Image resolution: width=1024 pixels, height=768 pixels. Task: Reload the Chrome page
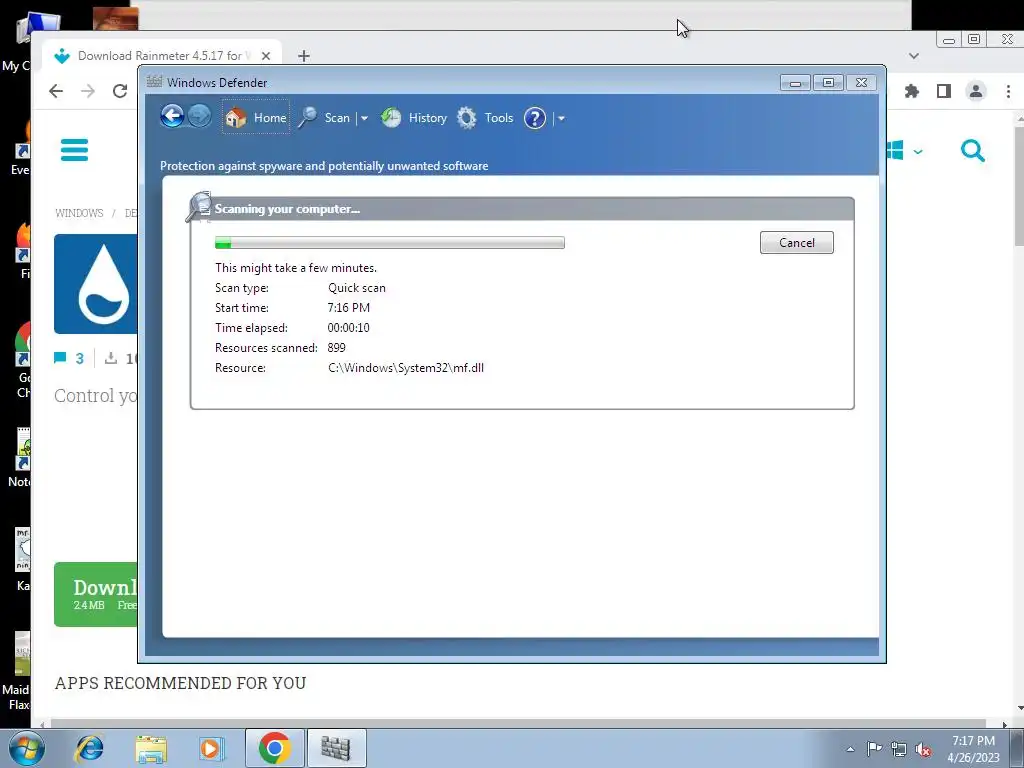tap(120, 91)
